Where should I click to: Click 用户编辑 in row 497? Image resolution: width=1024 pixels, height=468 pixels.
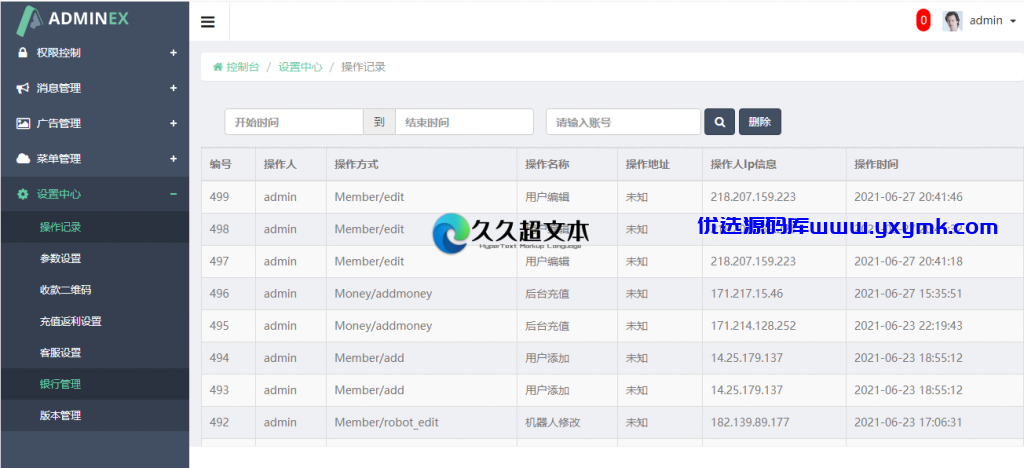[x=547, y=261]
